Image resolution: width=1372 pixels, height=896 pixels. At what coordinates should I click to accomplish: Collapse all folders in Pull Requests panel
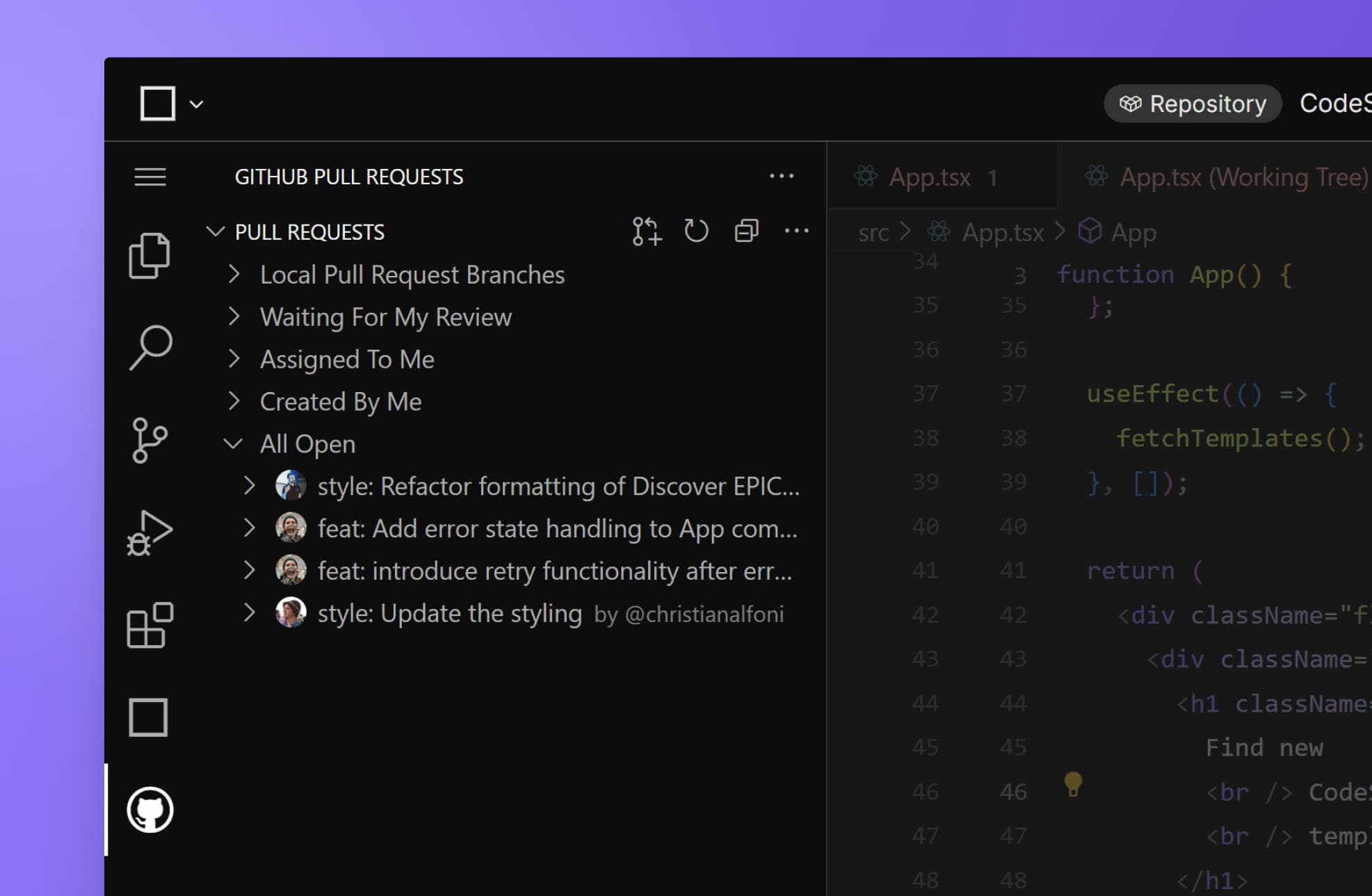746,231
